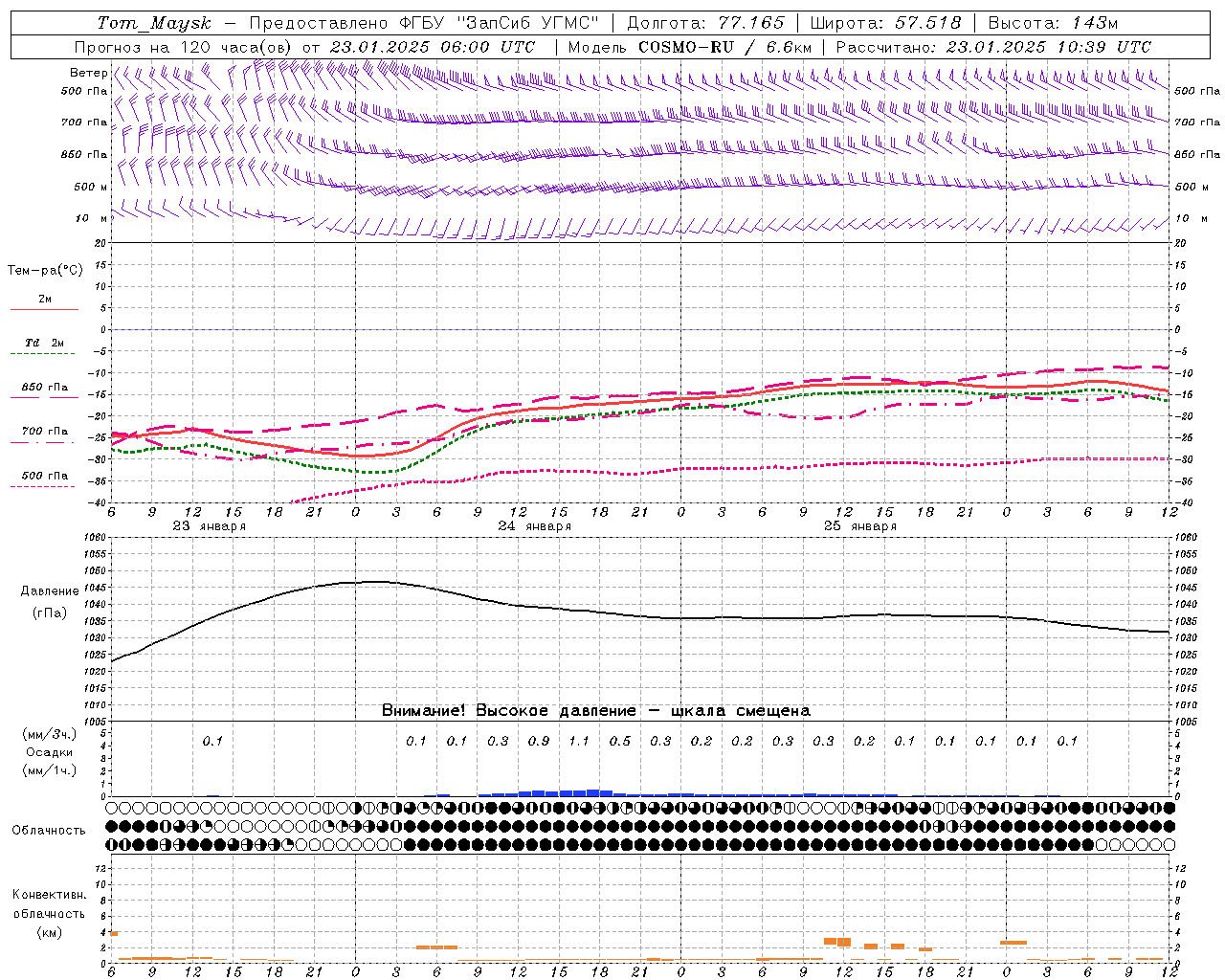Select the text Долгота: 77.165
The height and width of the screenshot is (980, 1225).
coord(705,23)
